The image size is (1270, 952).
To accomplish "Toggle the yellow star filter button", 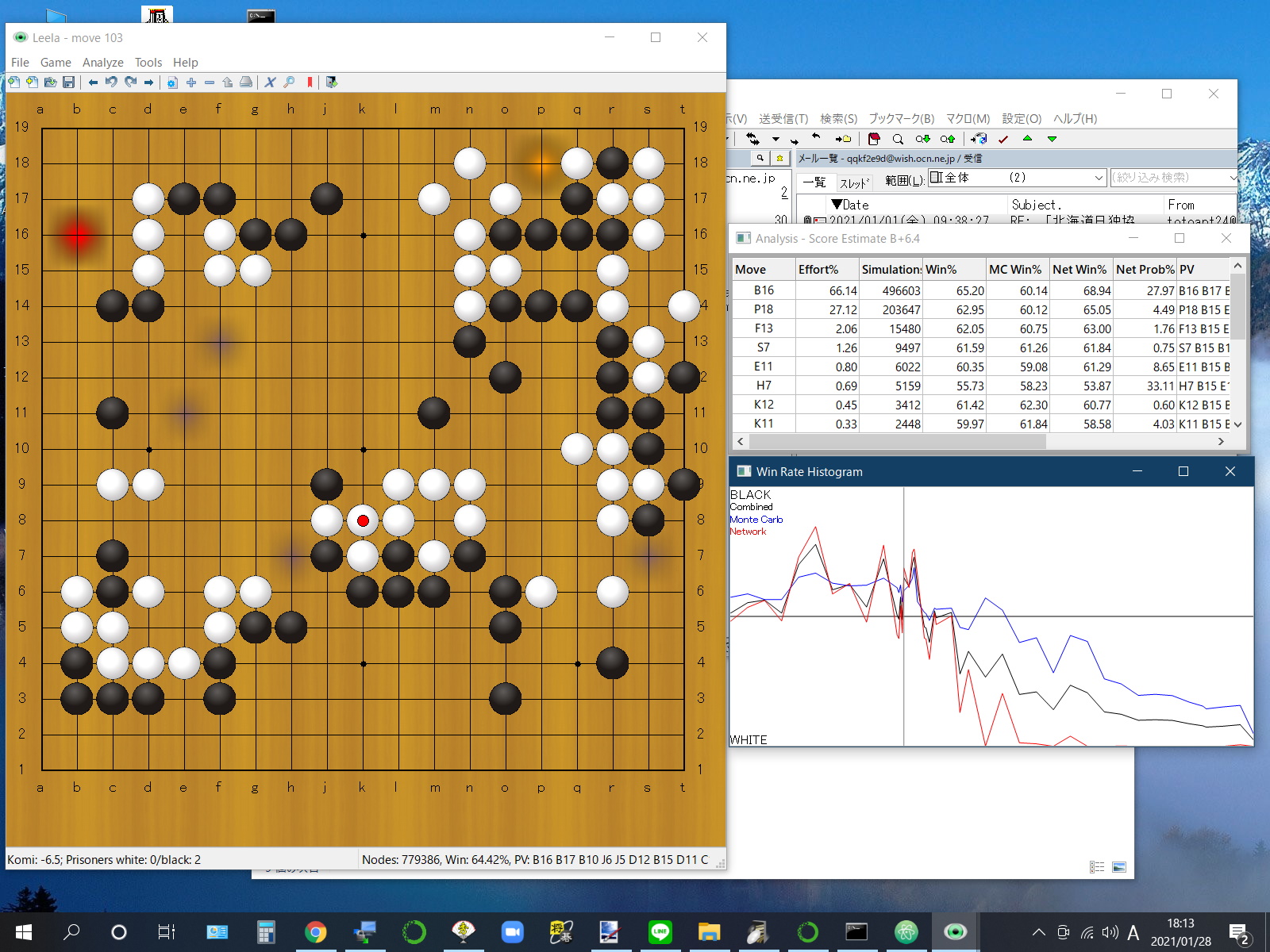I will point(779,158).
